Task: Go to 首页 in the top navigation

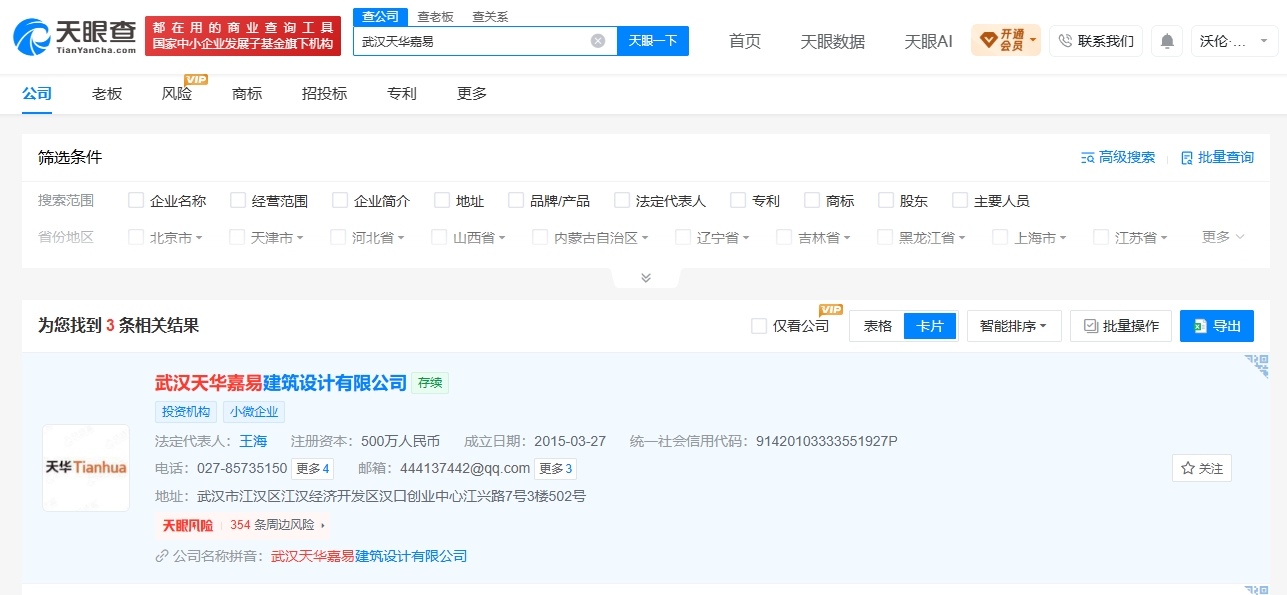Action: click(x=745, y=41)
